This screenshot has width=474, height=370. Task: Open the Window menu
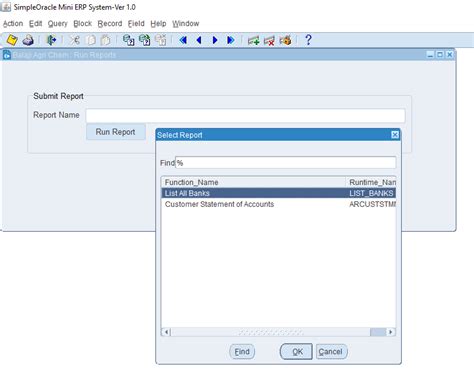point(186,24)
